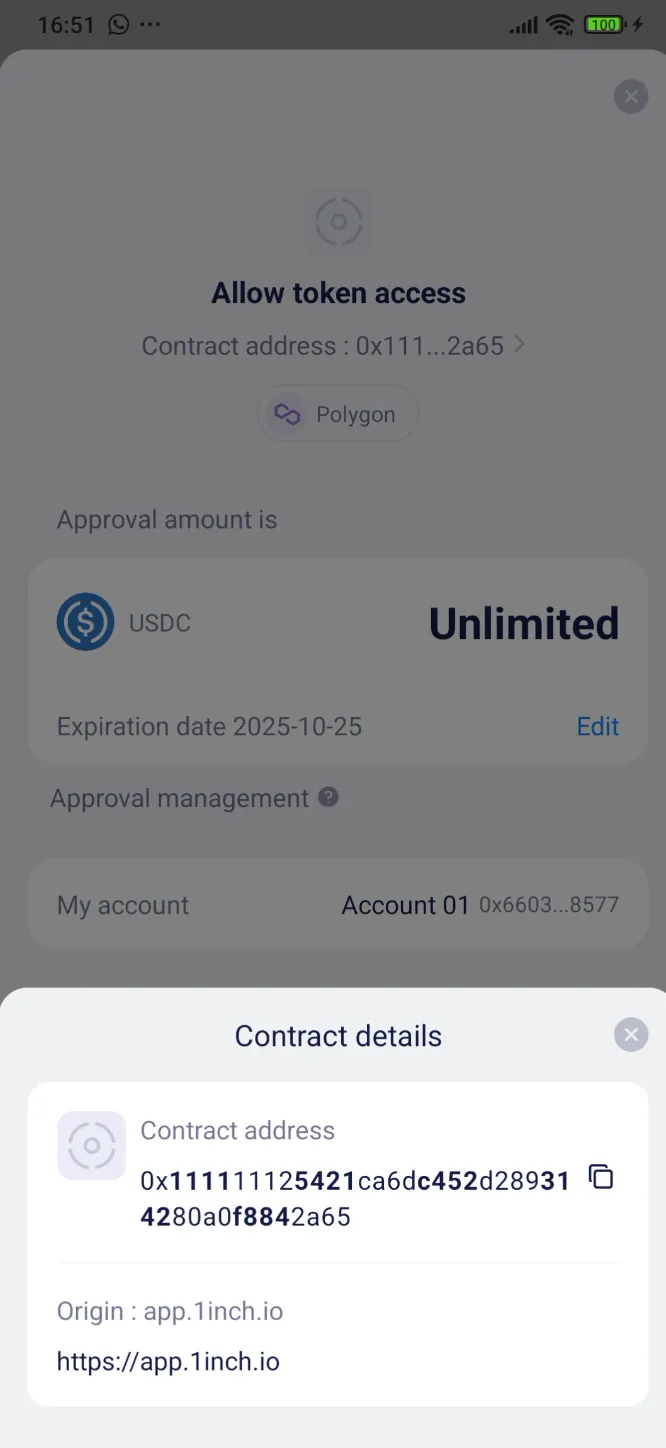Viewport: 666px width, 1448px height.
Task: Open the https://app.1inch.io link
Action: click(x=168, y=1361)
